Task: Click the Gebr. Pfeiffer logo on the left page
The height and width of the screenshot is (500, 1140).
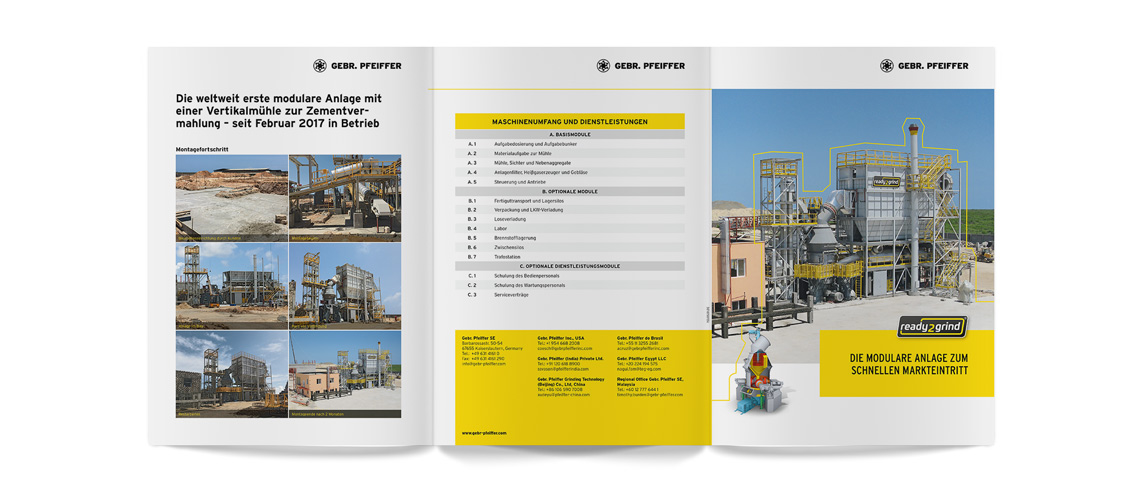Action: tap(356, 65)
